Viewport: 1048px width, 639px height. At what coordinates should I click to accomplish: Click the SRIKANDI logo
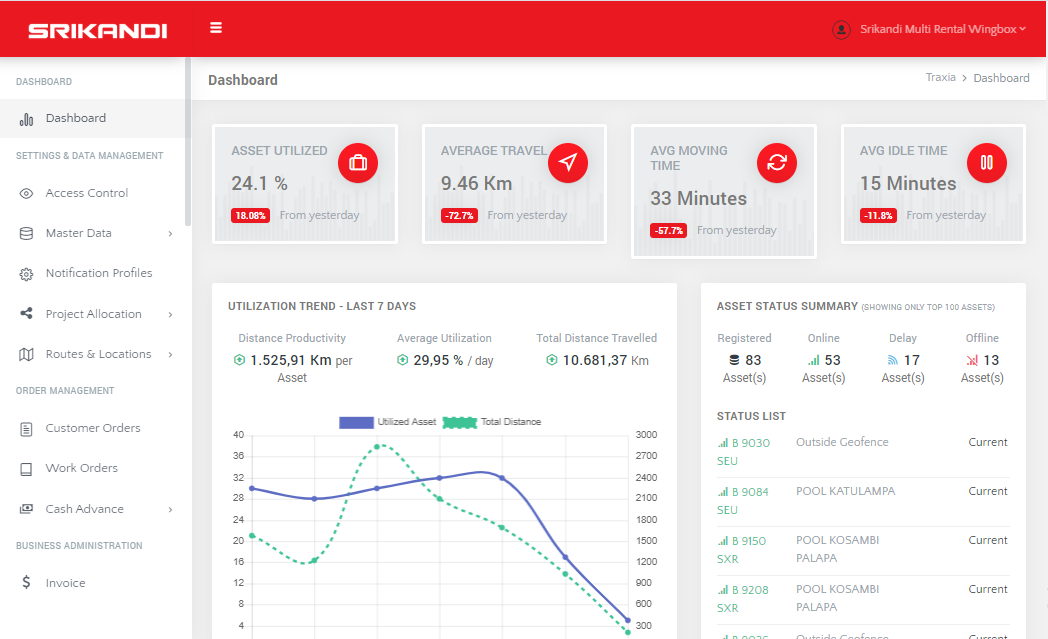tap(97, 31)
